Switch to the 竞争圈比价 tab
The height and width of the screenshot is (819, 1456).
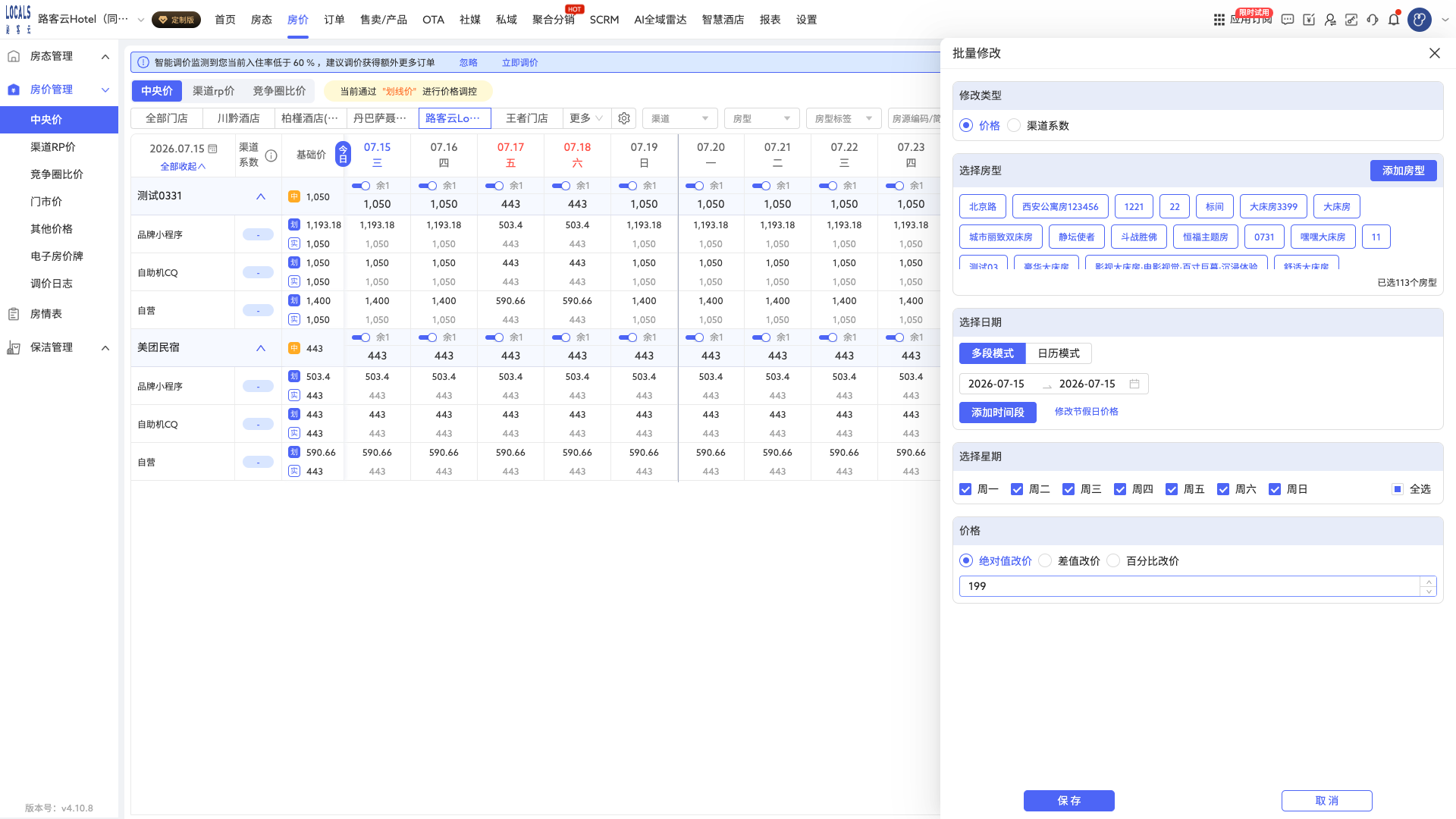279,91
